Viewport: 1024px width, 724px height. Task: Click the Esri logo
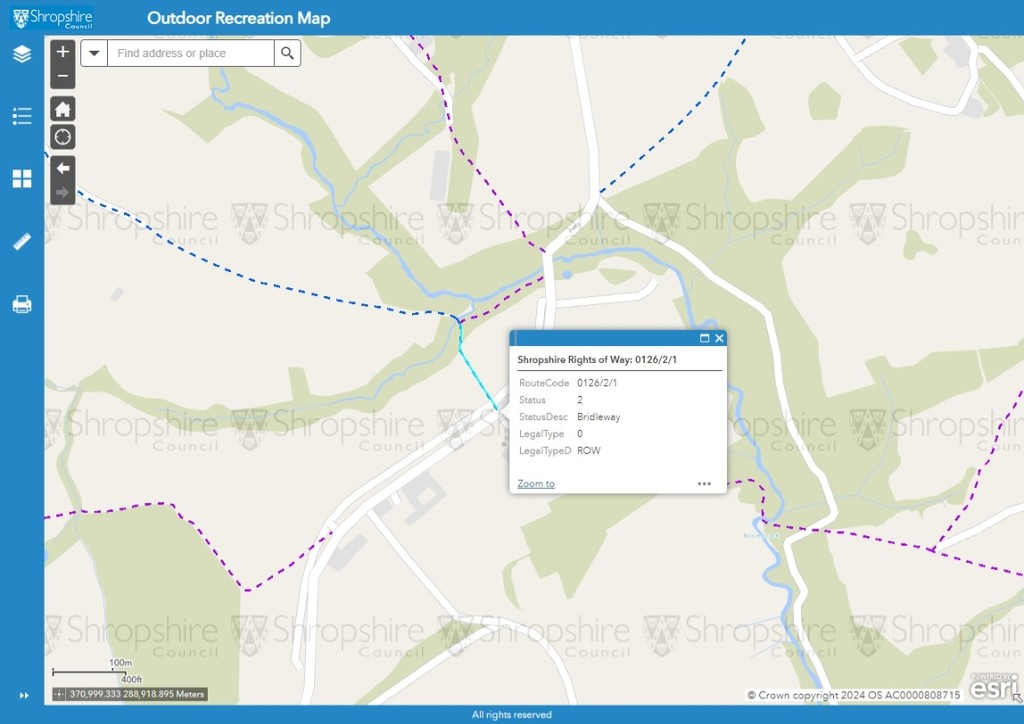pyautogui.click(x=993, y=687)
